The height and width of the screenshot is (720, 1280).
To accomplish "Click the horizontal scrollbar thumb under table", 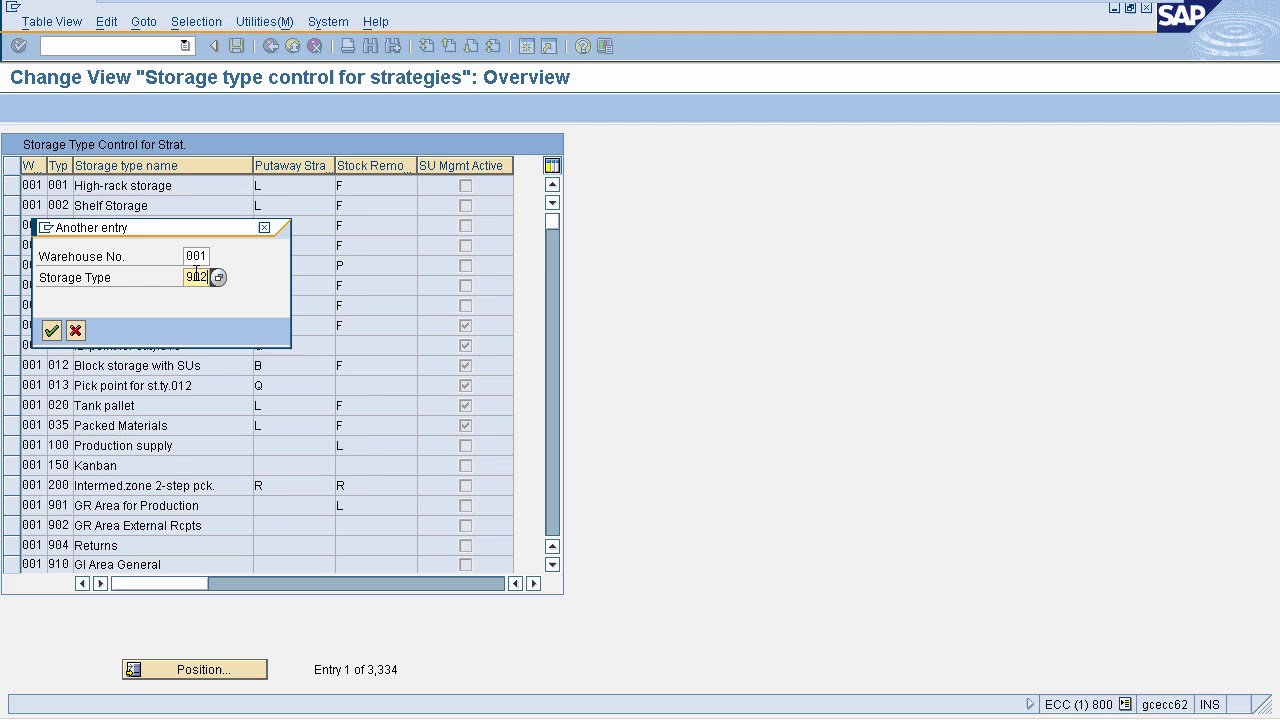I will pyautogui.click(x=160, y=584).
